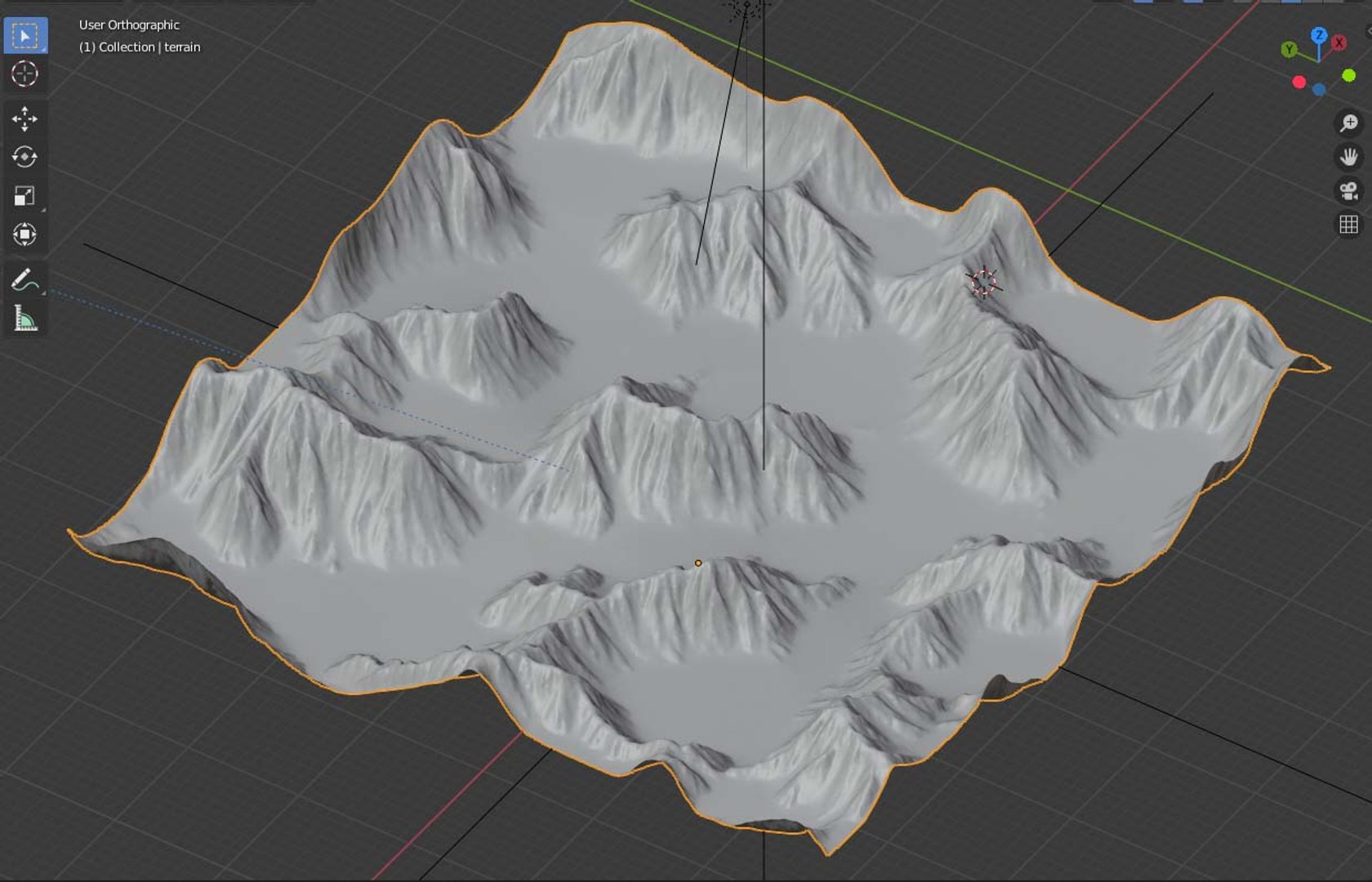Click the negative Y green gizmo dot

tap(1349, 75)
